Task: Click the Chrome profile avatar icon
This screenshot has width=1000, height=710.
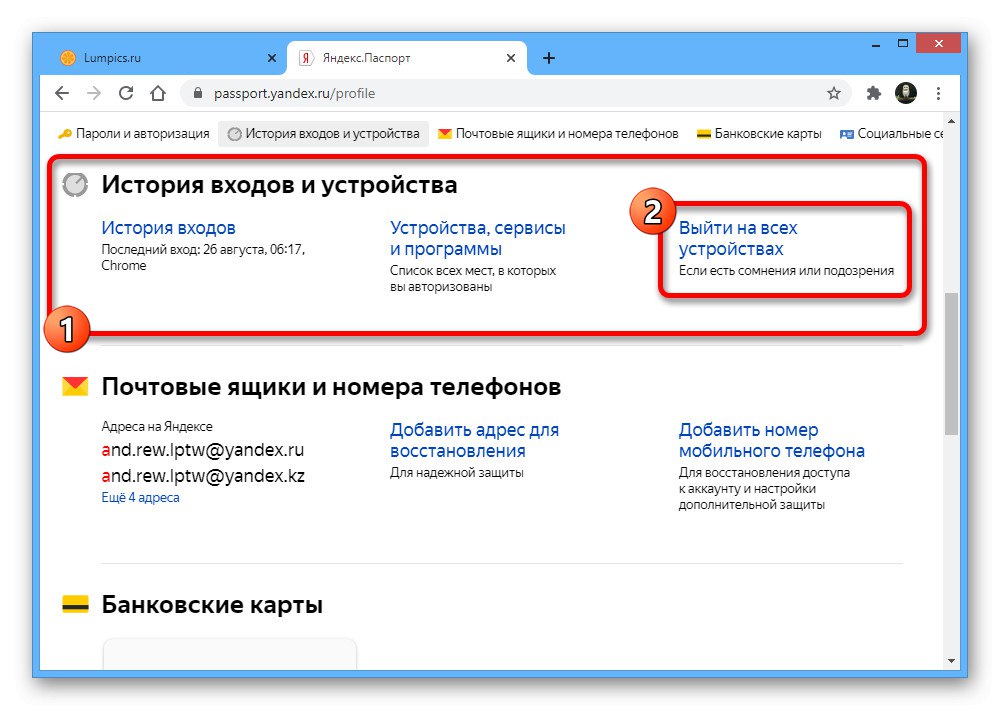Action: pos(907,92)
